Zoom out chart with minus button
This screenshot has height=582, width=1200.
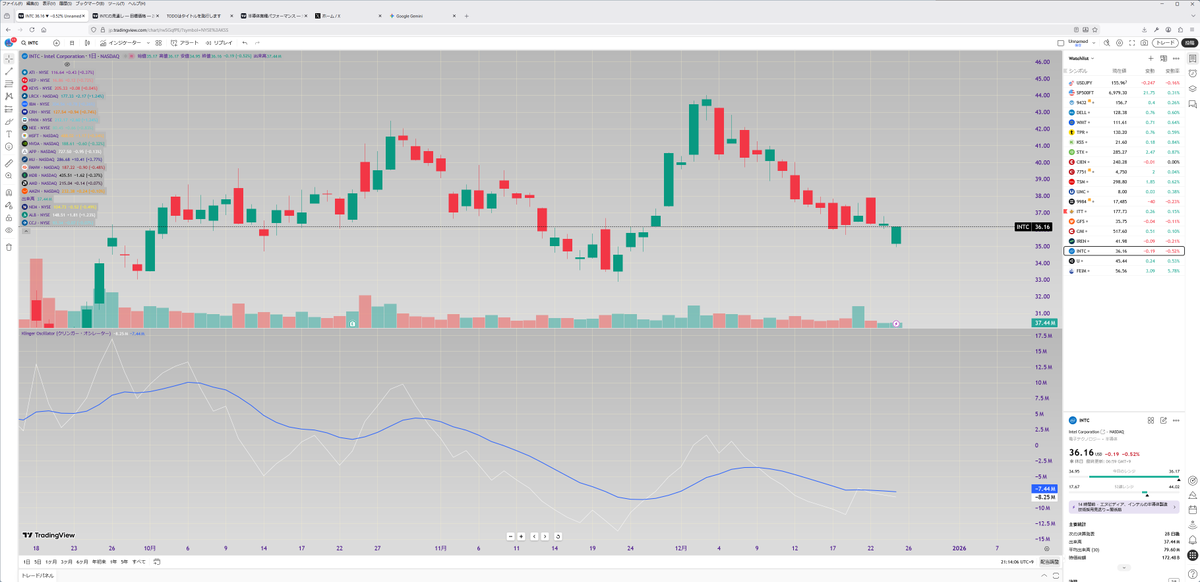[x=510, y=536]
